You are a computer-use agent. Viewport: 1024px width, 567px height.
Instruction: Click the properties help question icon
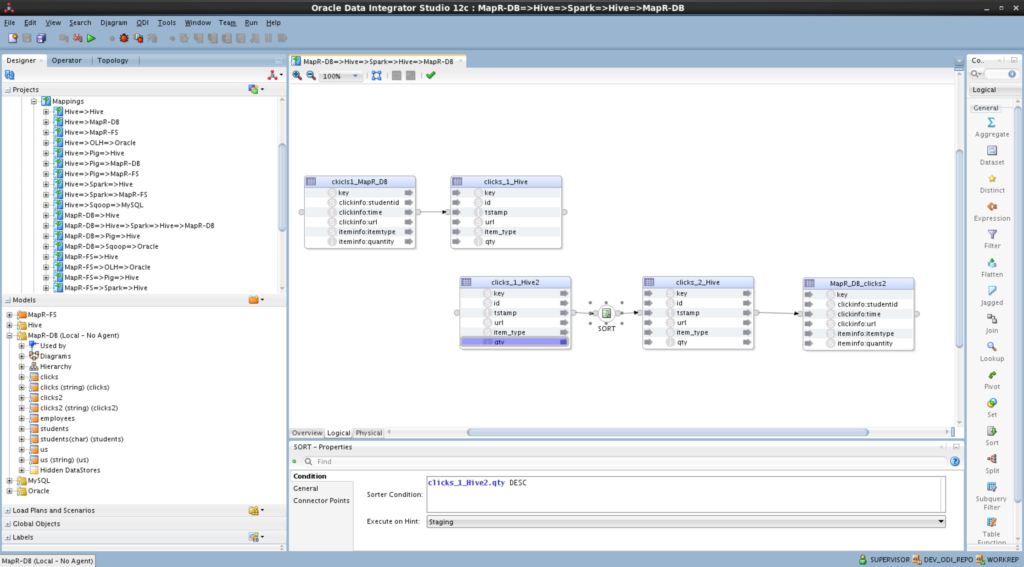pyautogui.click(x=955, y=461)
